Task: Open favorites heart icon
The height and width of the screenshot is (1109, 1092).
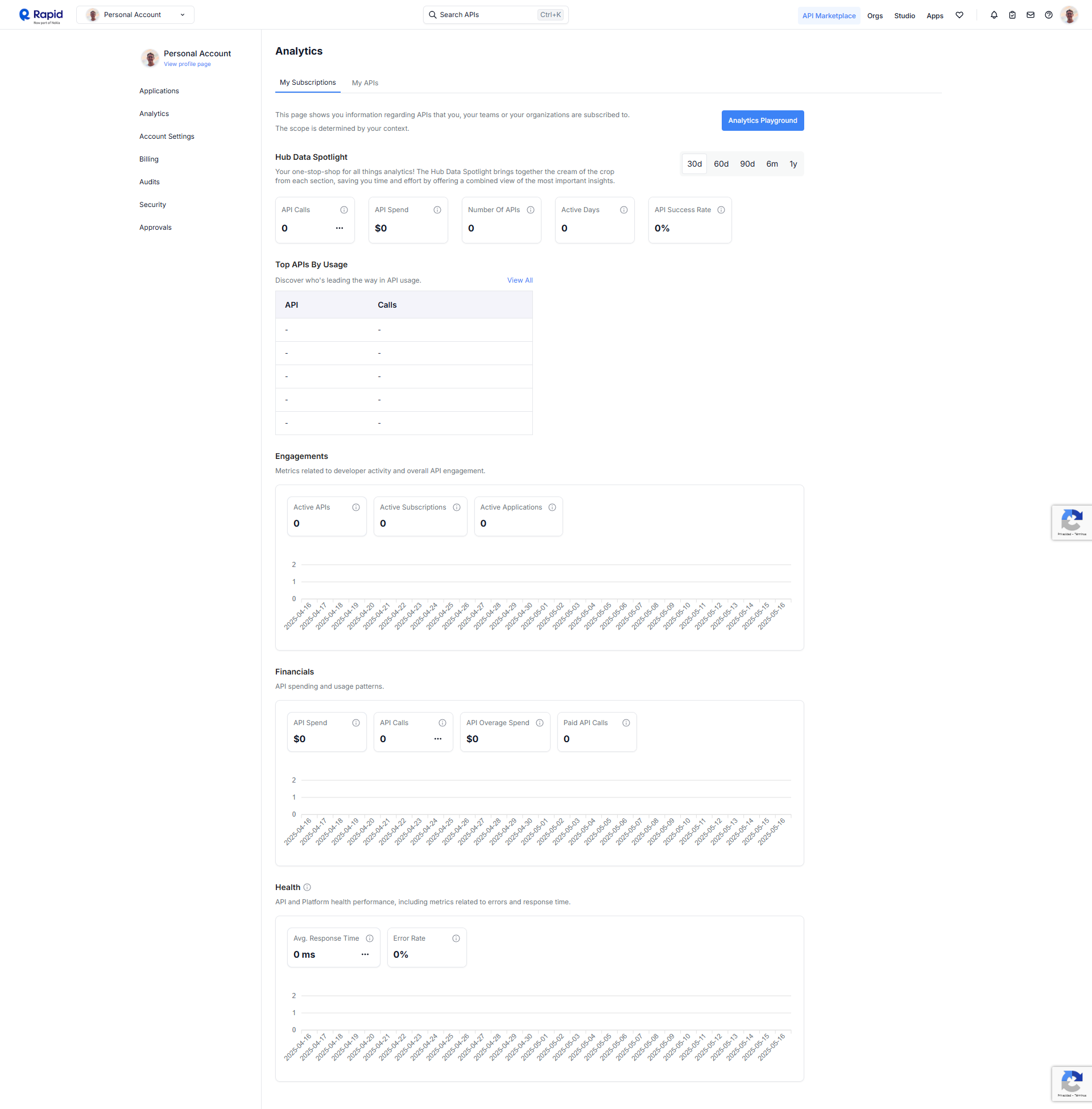Action: [959, 15]
